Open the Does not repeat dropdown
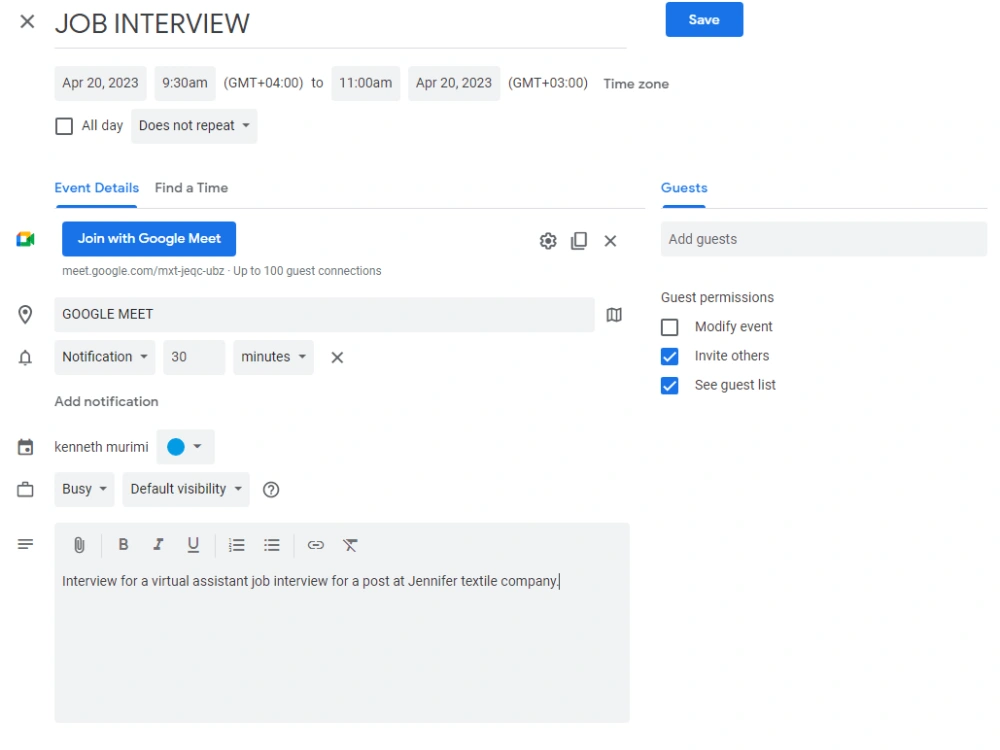The width and height of the screenshot is (1000, 750). [194, 126]
